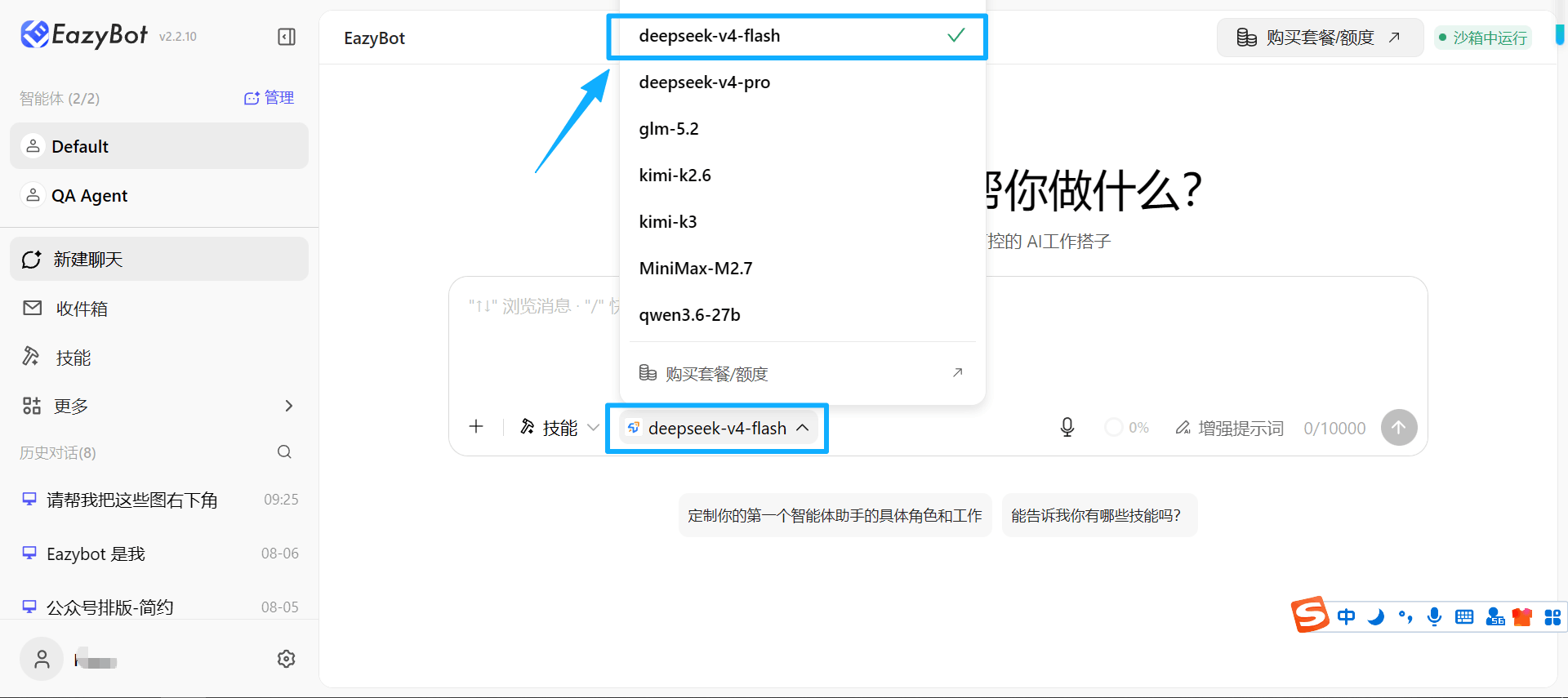Start voice input with the microphone icon

pyautogui.click(x=1067, y=428)
